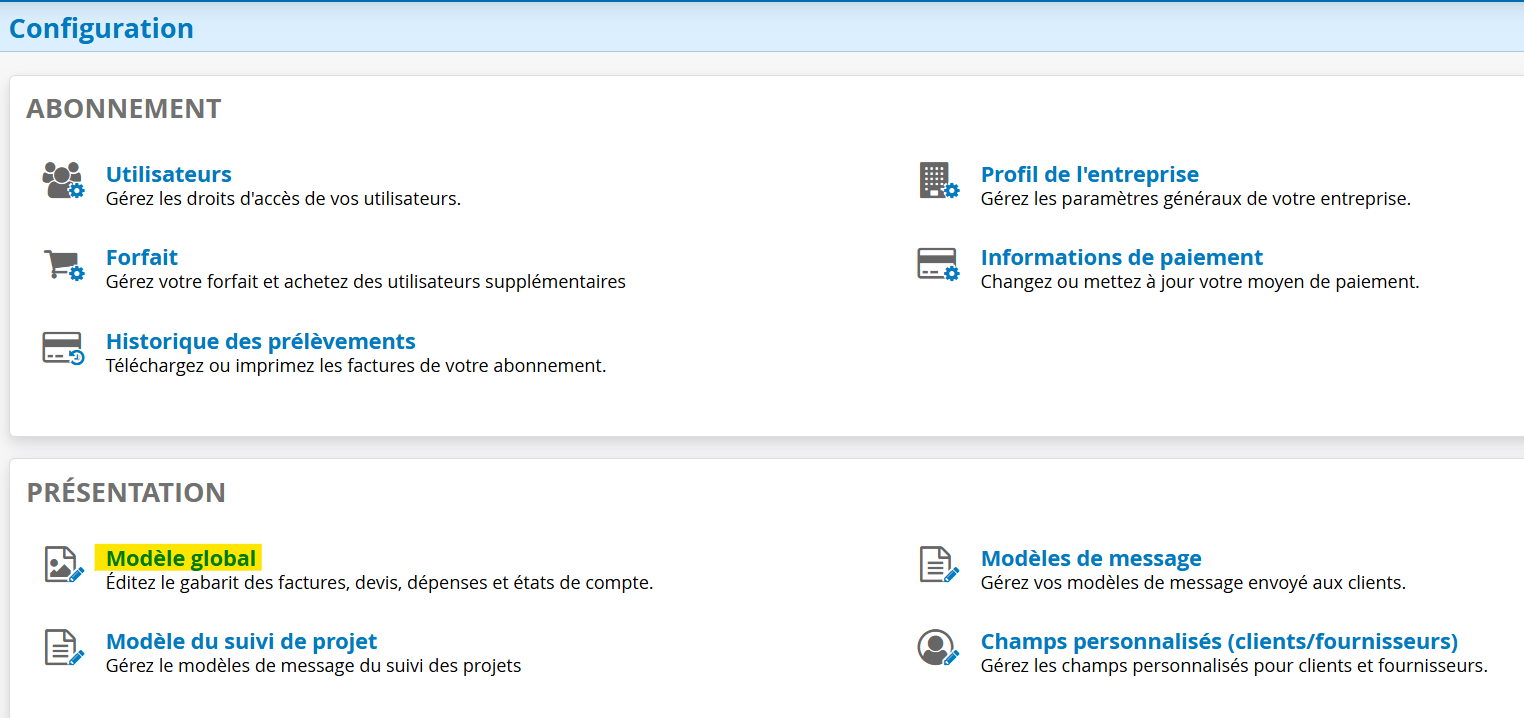Open the Forfait settings link
Image resolution: width=1524 pixels, height=718 pixels.
click(x=141, y=257)
